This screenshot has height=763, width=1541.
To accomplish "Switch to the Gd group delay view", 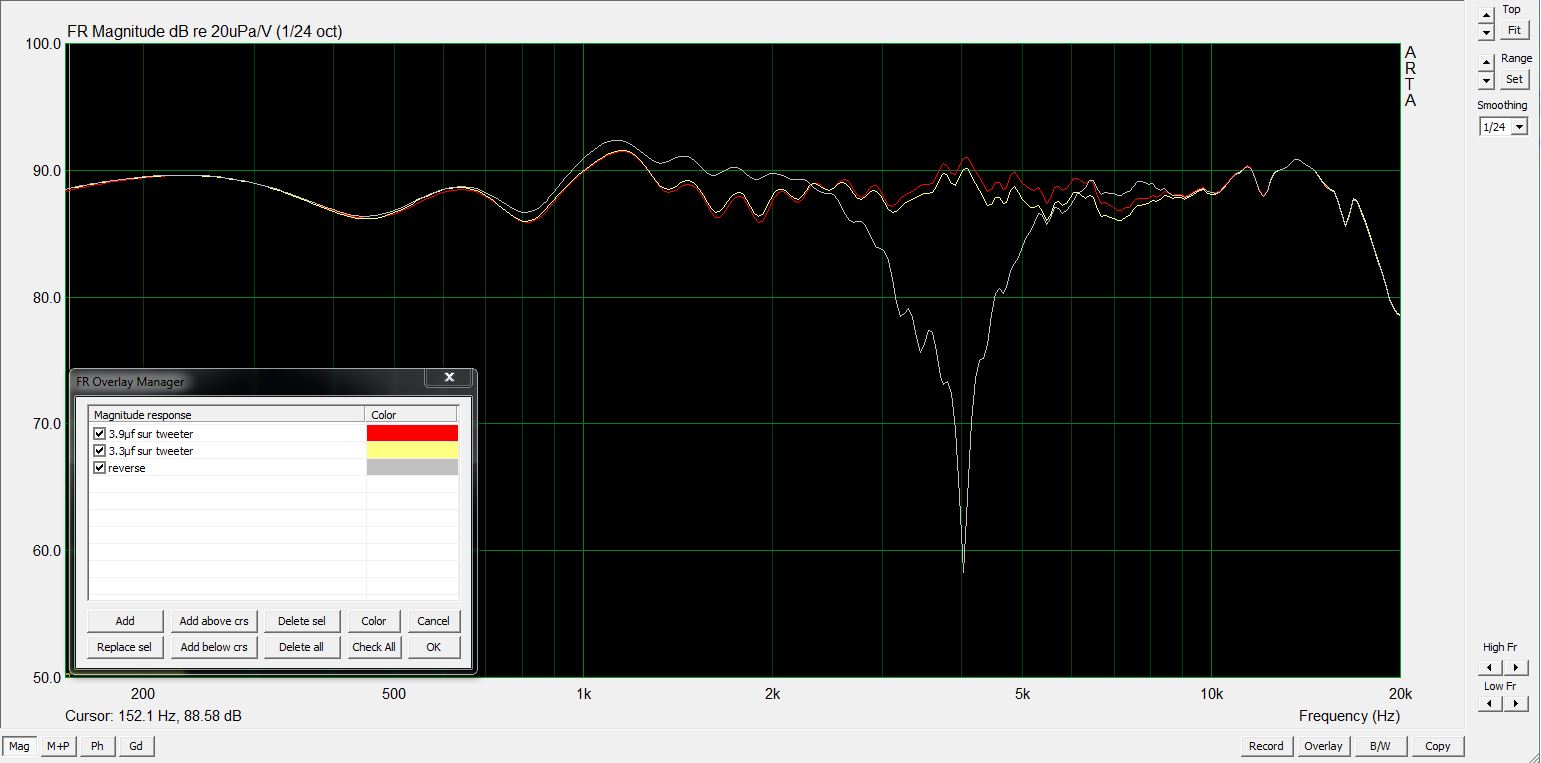I will (x=136, y=746).
